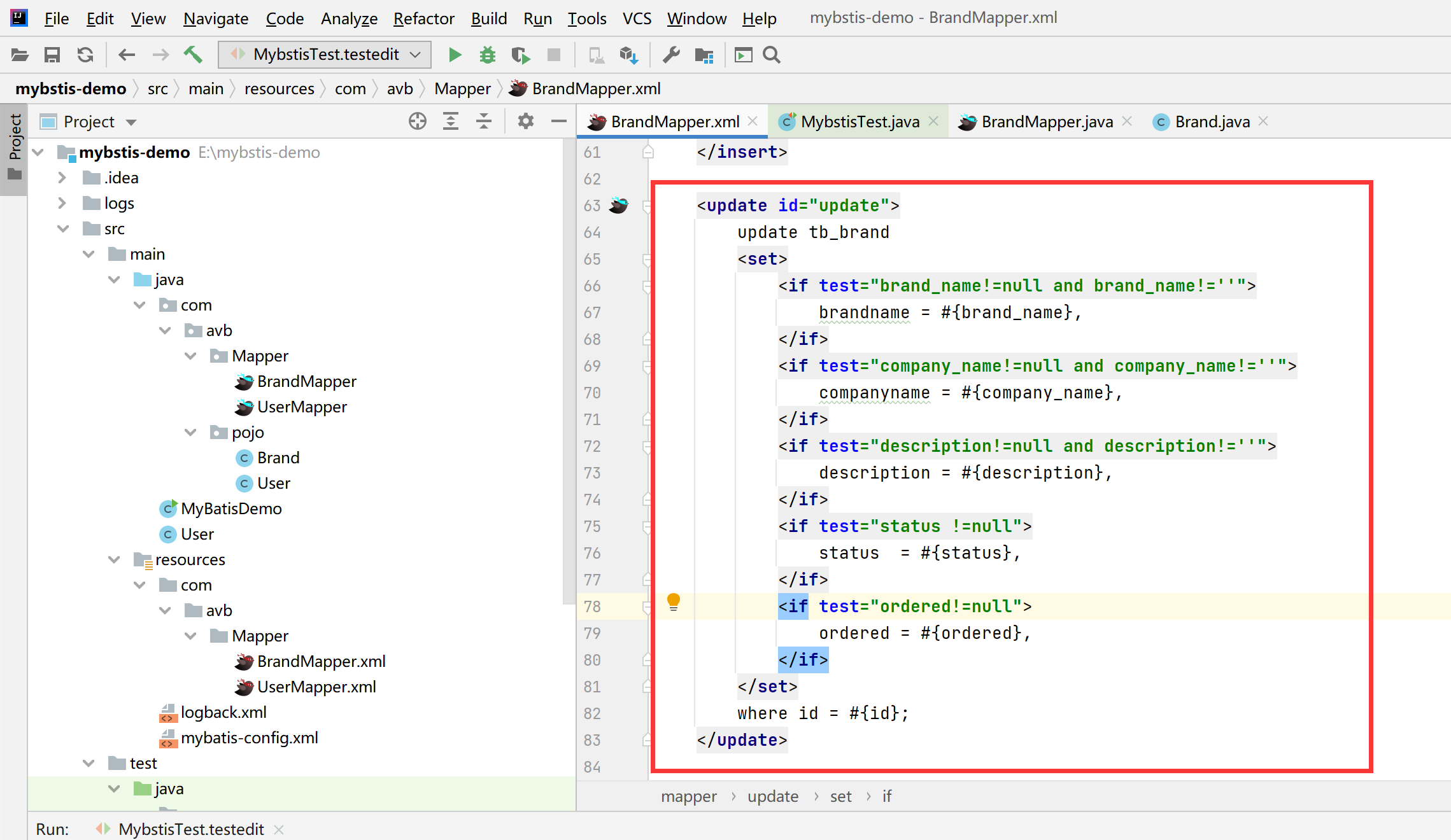Image resolution: width=1451 pixels, height=840 pixels.
Task: Click the lightbulb intention icon at line 78
Action: tap(674, 601)
